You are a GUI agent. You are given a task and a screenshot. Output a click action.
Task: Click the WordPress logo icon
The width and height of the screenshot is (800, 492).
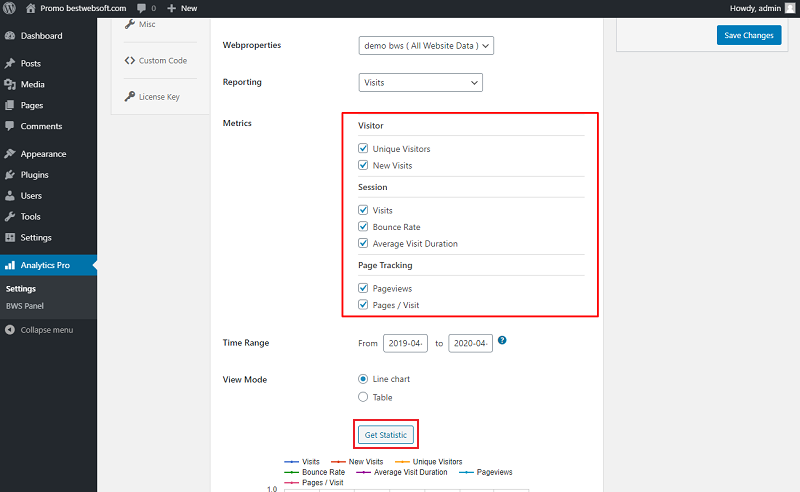point(9,8)
